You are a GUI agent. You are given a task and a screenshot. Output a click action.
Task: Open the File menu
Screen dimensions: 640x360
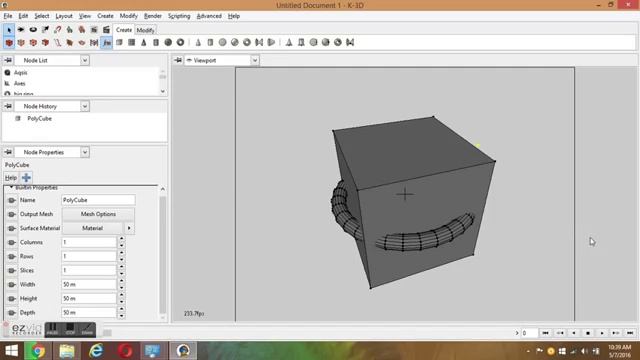tap(8, 16)
